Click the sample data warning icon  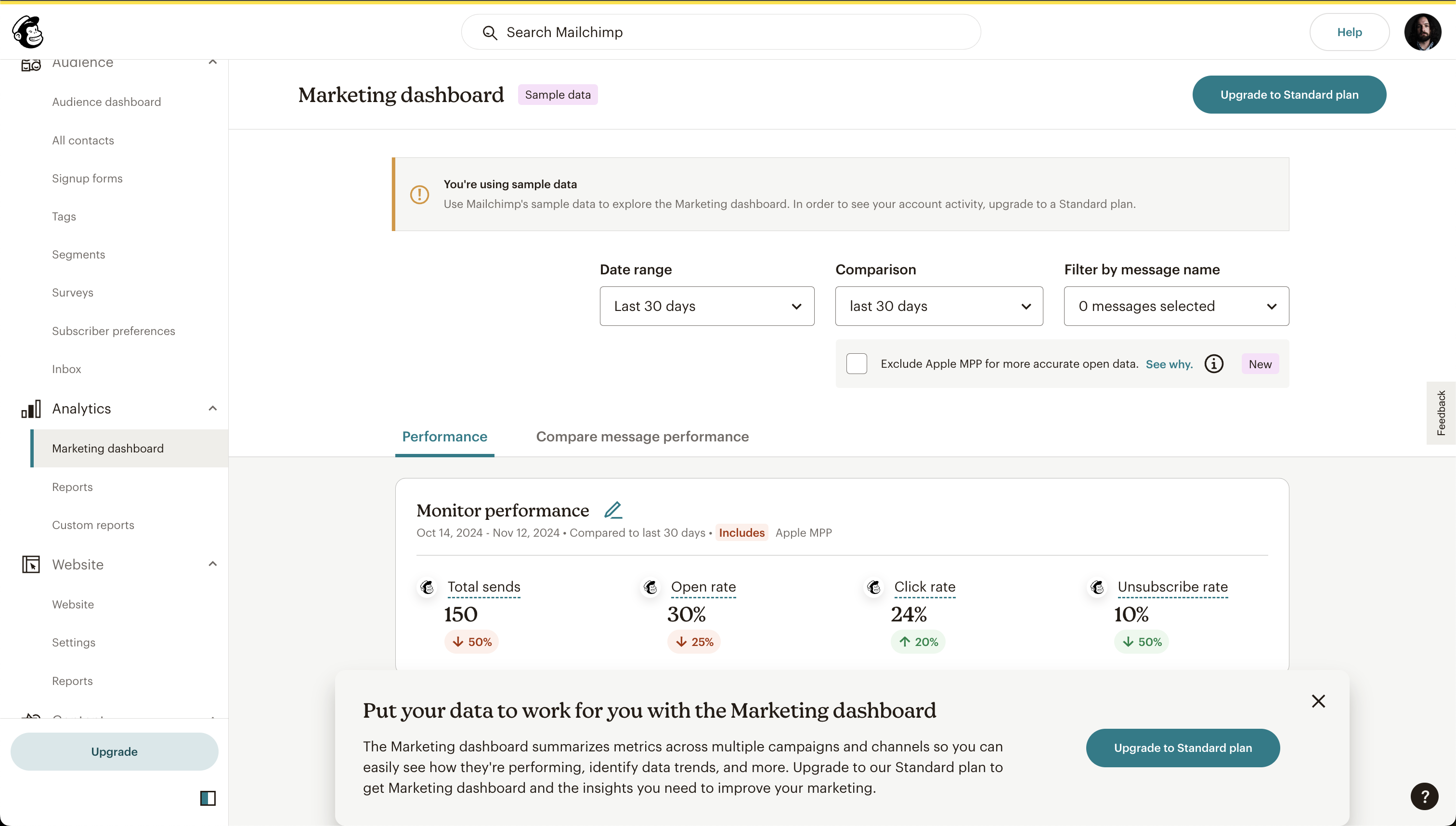(419, 194)
